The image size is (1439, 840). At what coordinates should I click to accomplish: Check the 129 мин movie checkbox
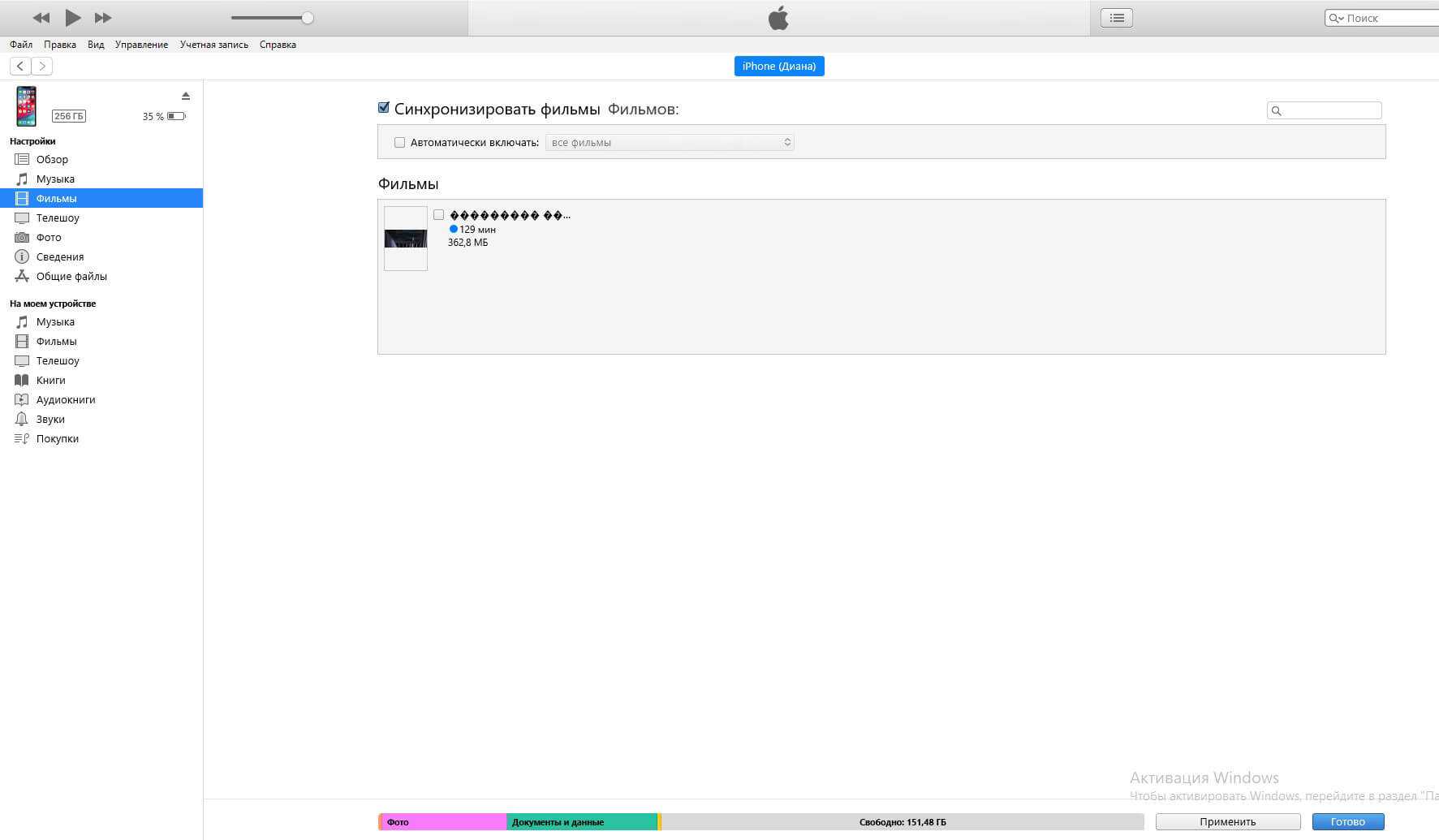coord(438,215)
